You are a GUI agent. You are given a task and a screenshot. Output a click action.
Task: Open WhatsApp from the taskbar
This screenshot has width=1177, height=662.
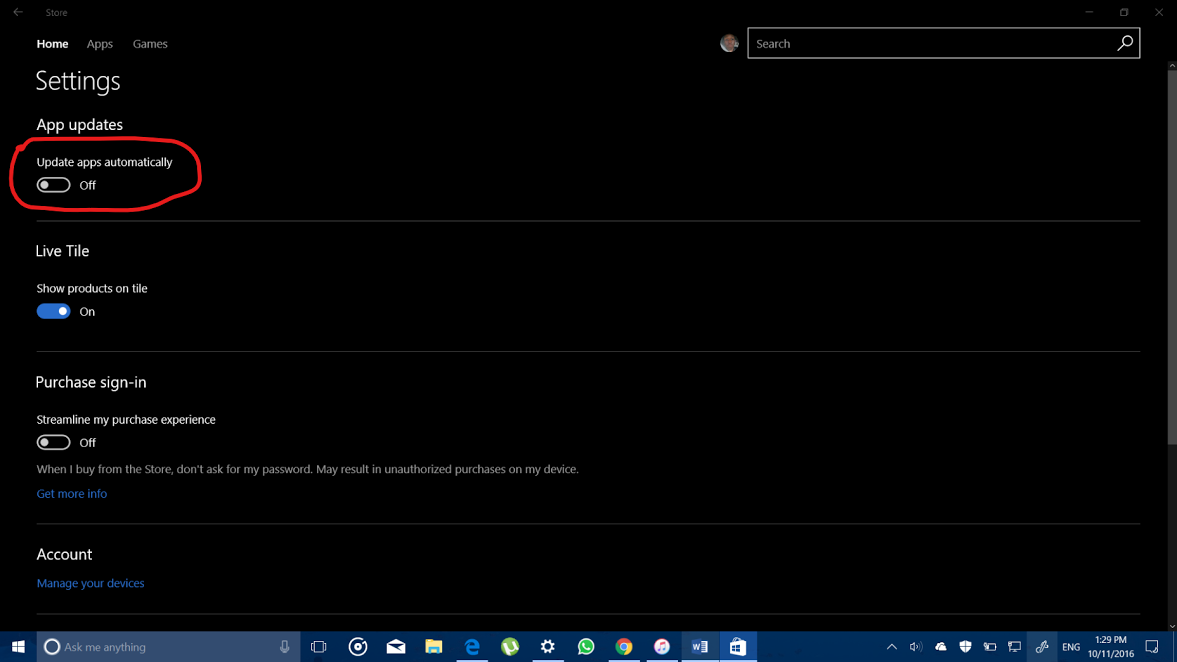coord(586,647)
